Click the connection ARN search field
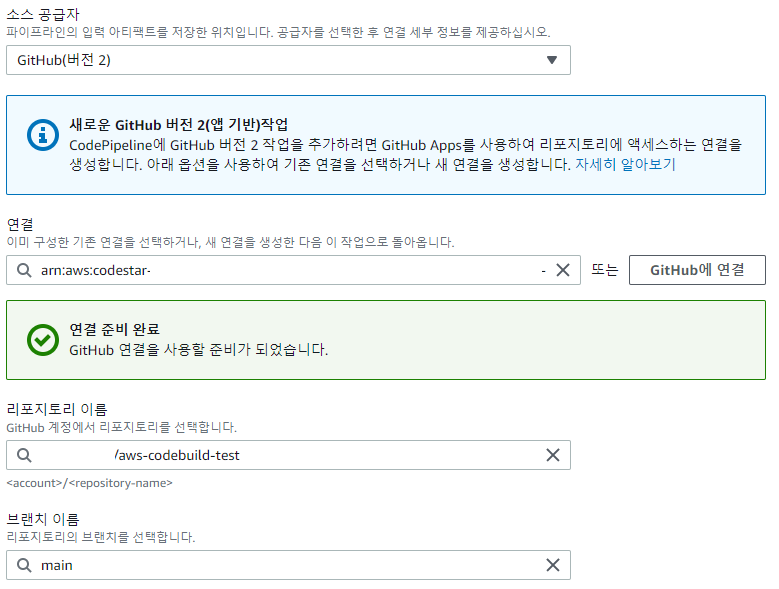The image size is (779, 589). click(x=293, y=270)
